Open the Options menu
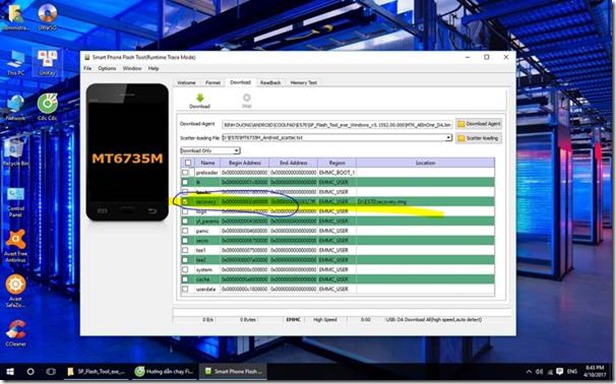616x384 pixels. [x=107, y=68]
